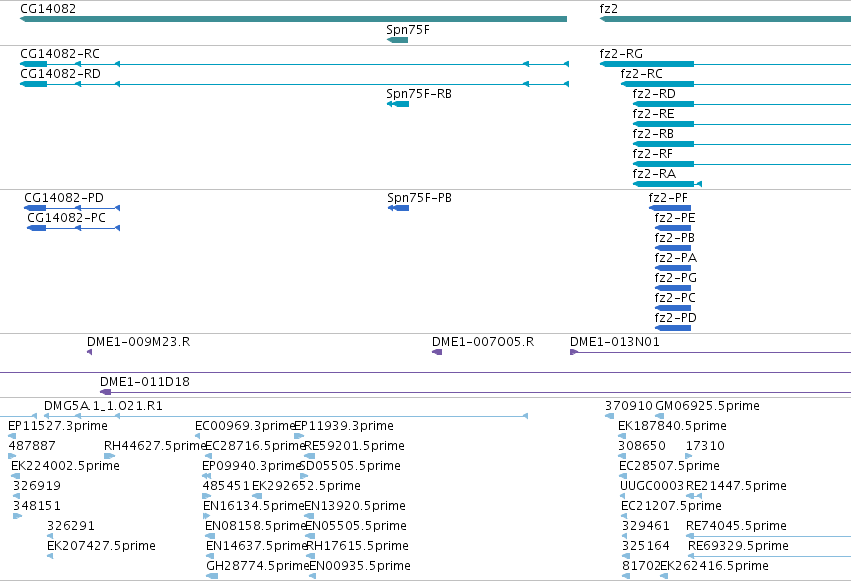Select EST EK187840.5prime
The image size is (851, 581).
[622, 436]
